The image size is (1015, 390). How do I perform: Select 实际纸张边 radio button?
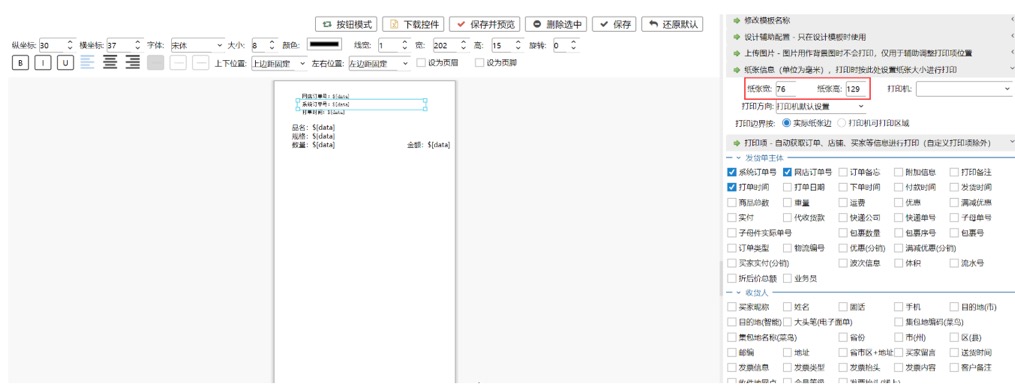pyautogui.click(x=786, y=122)
